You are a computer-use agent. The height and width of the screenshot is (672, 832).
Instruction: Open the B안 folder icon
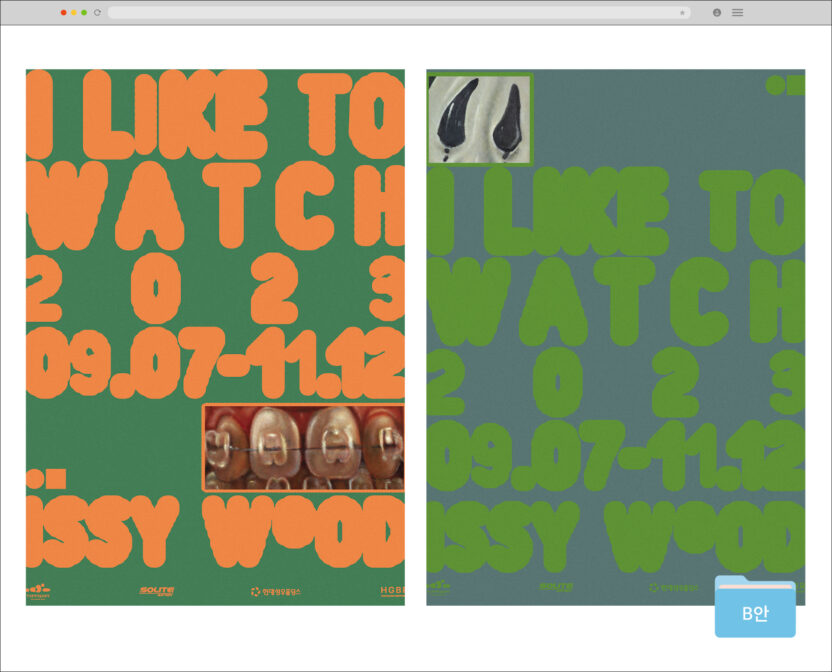point(755,606)
